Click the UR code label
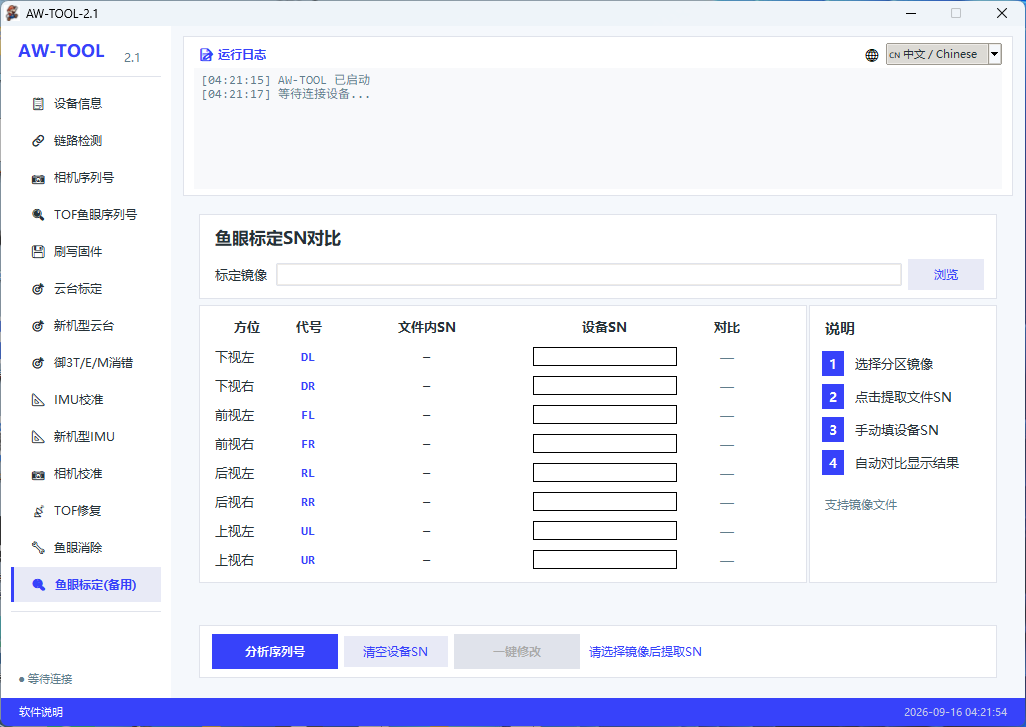This screenshot has height=727, width=1026. coord(308,560)
